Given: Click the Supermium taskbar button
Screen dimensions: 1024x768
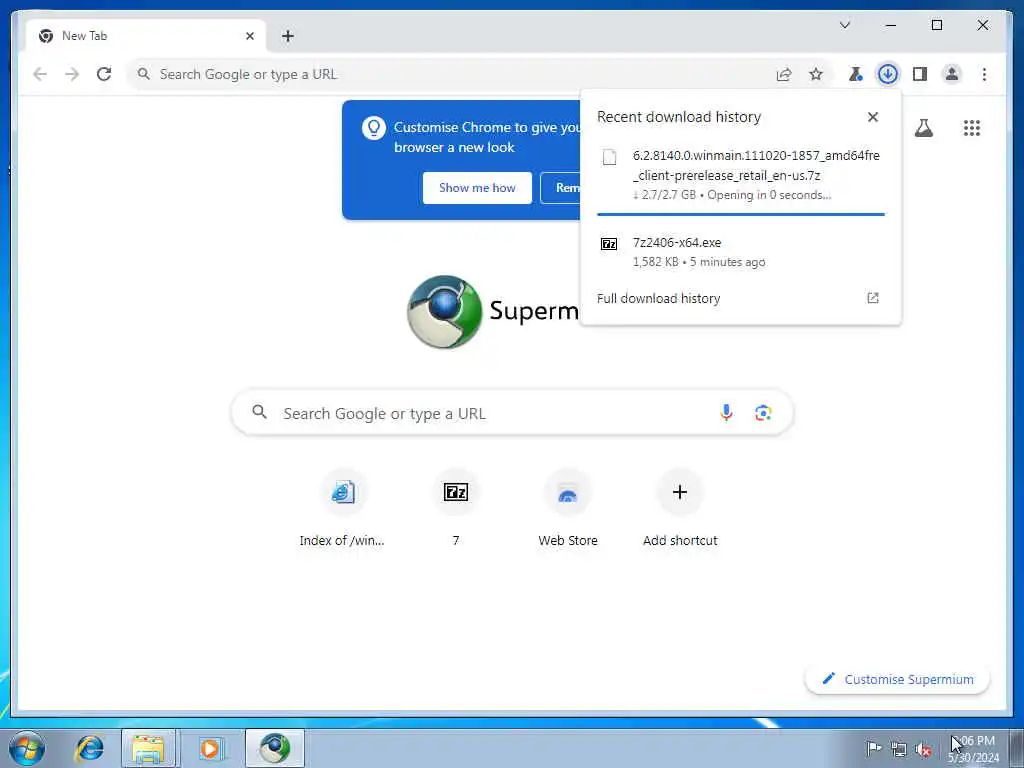Looking at the screenshot, I should coord(275,748).
